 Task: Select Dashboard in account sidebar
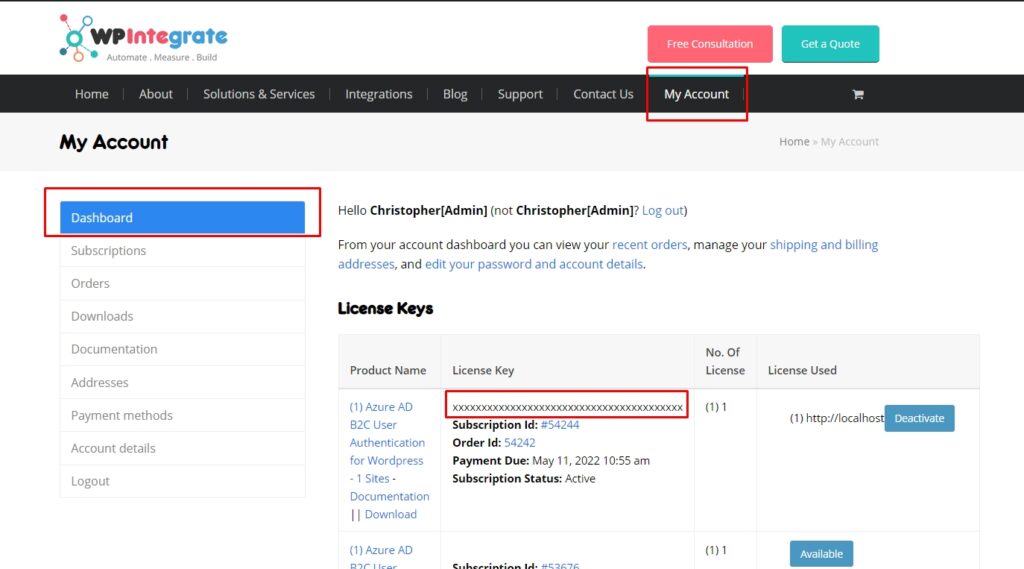(182, 218)
